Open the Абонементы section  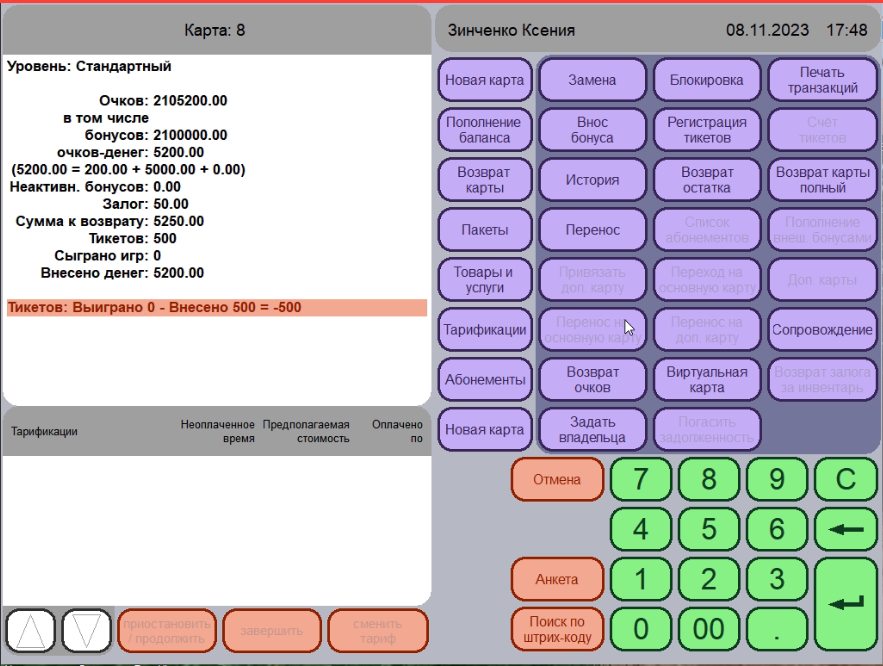(485, 380)
